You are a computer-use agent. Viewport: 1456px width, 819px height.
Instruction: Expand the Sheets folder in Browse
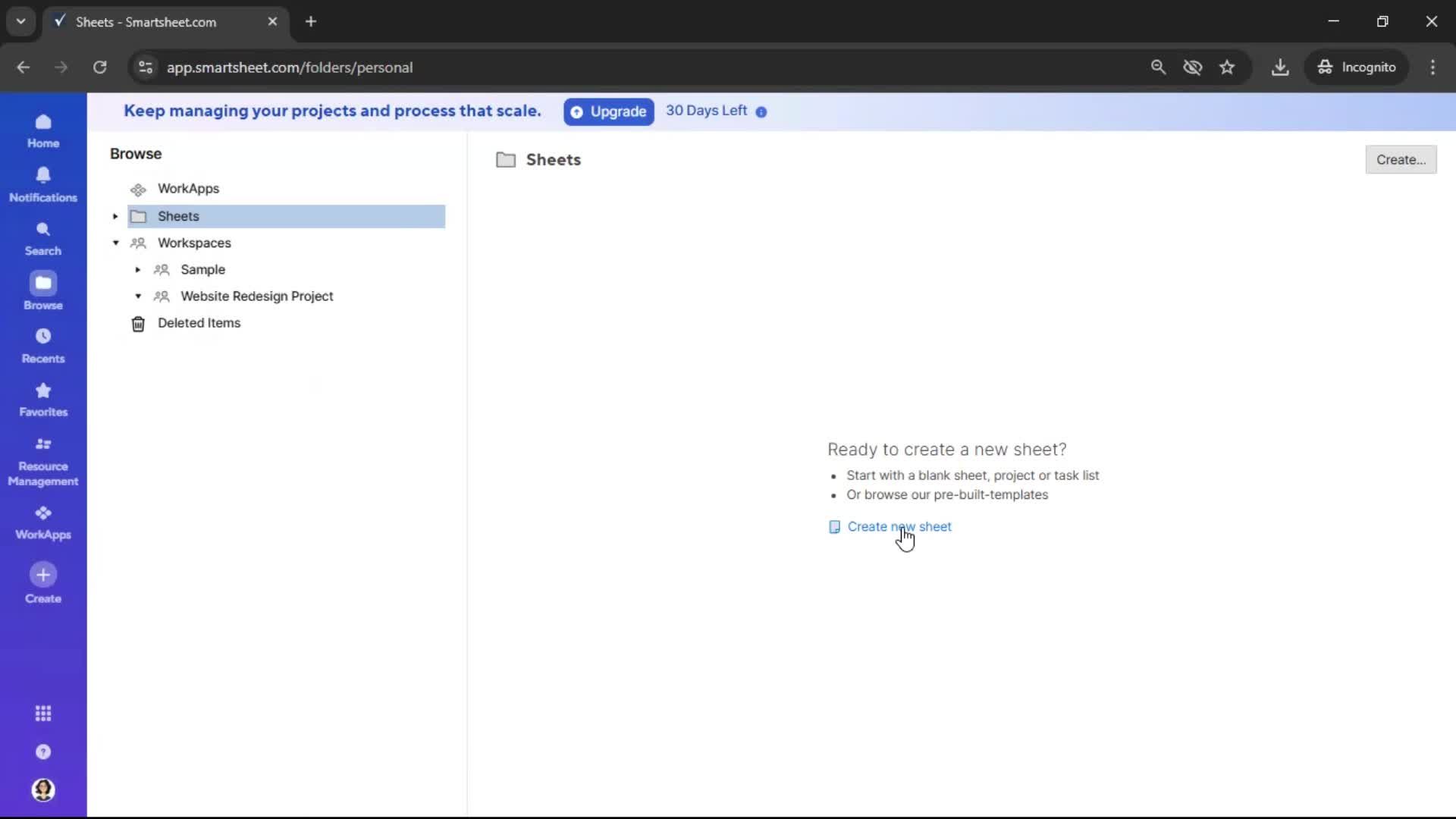115,217
